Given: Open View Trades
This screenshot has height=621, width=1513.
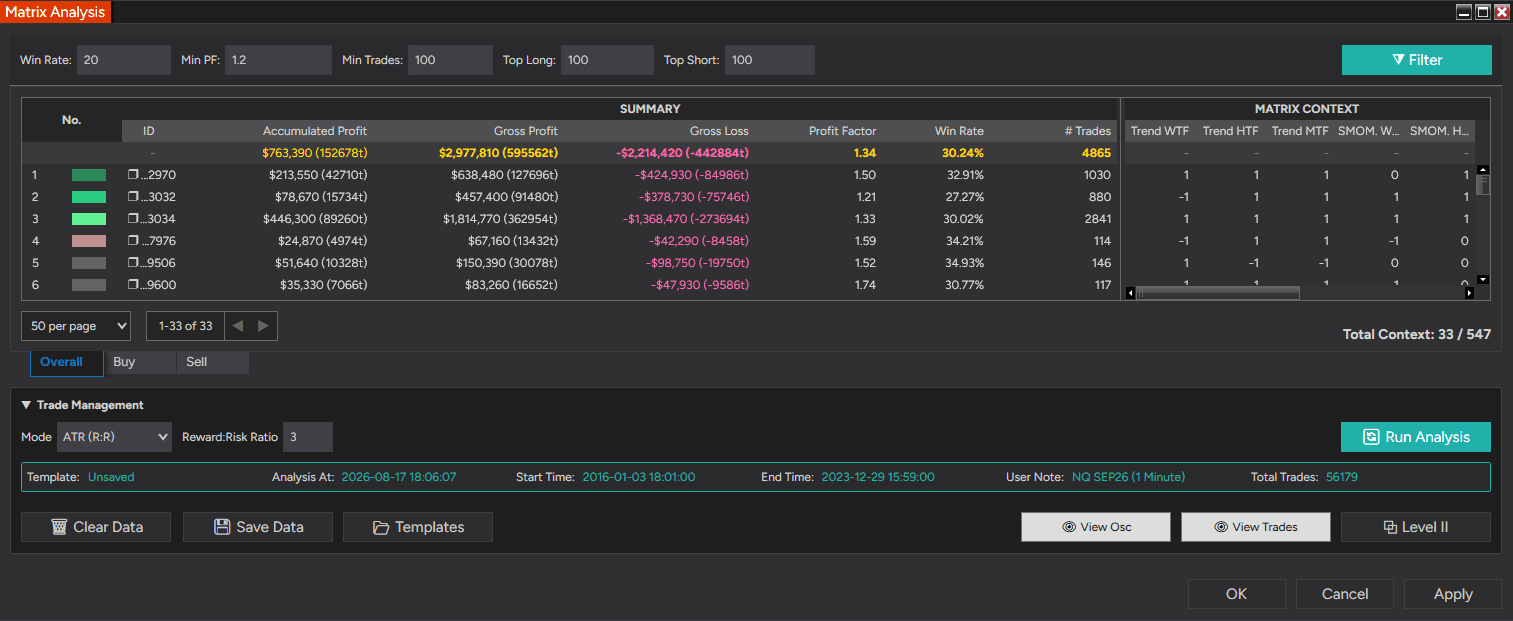Looking at the screenshot, I should coord(1256,527).
